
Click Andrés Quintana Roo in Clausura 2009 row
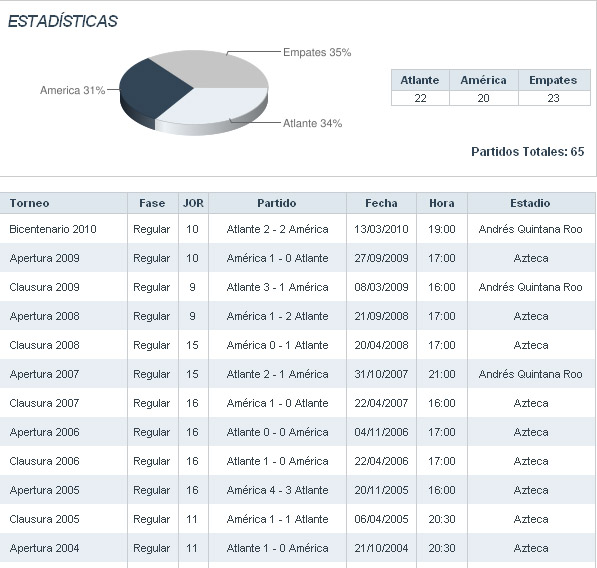pos(530,287)
